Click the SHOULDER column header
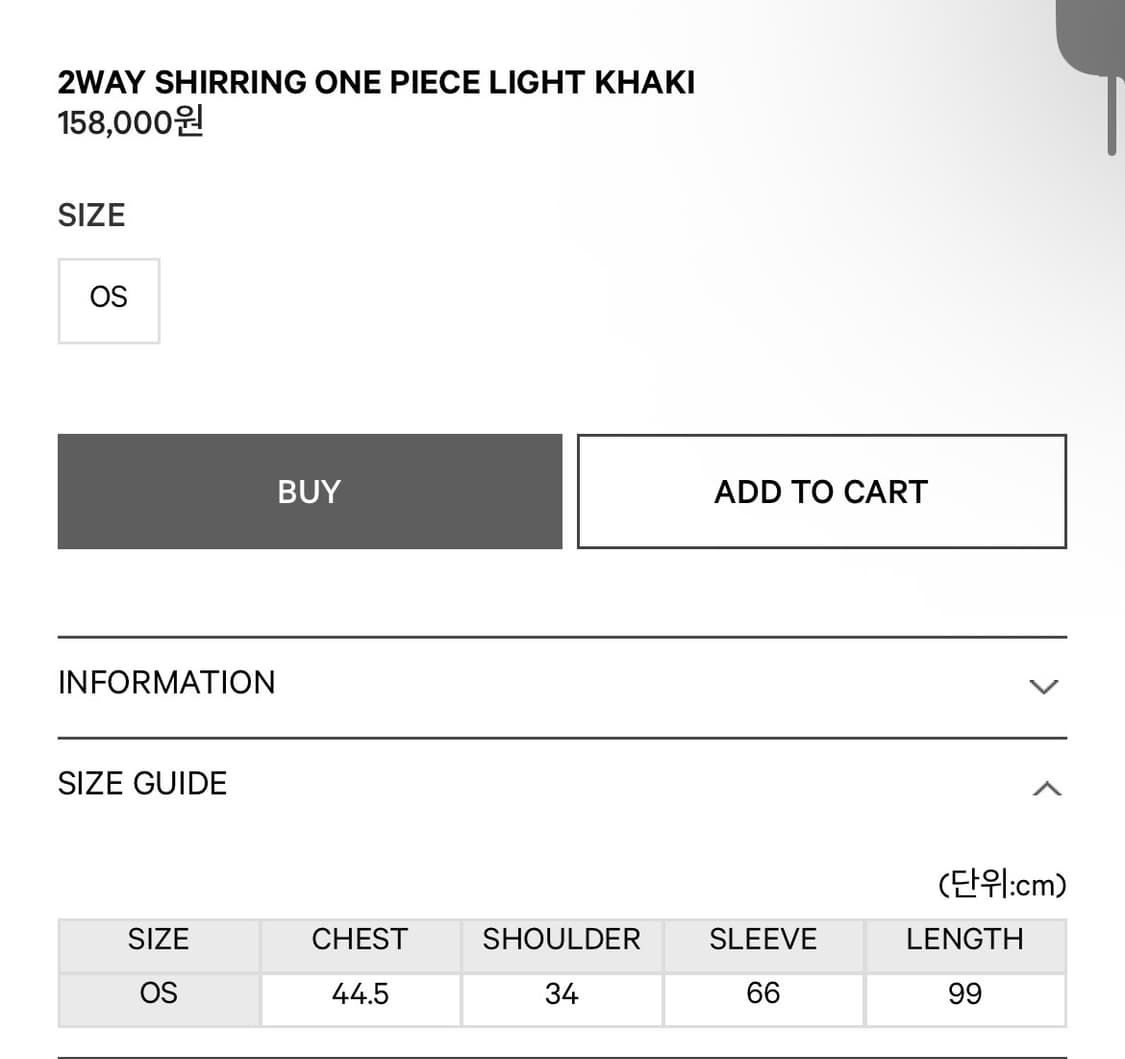 tap(561, 940)
